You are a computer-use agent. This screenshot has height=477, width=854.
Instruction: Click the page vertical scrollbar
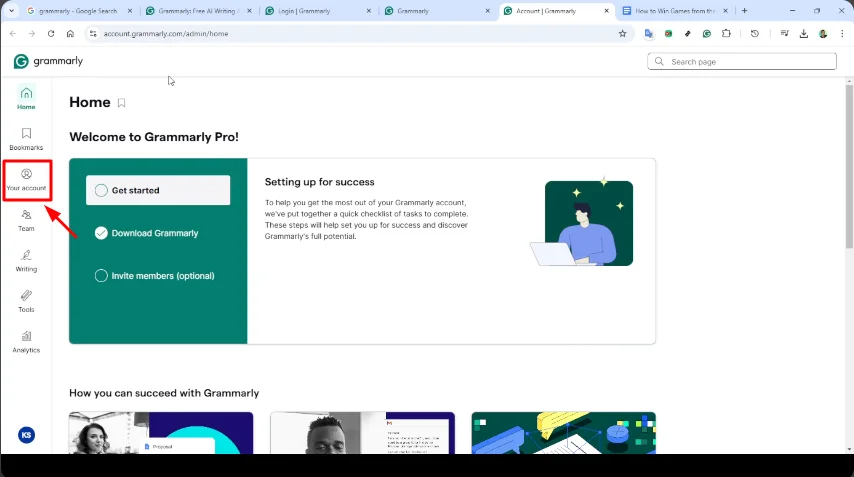(849, 167)
